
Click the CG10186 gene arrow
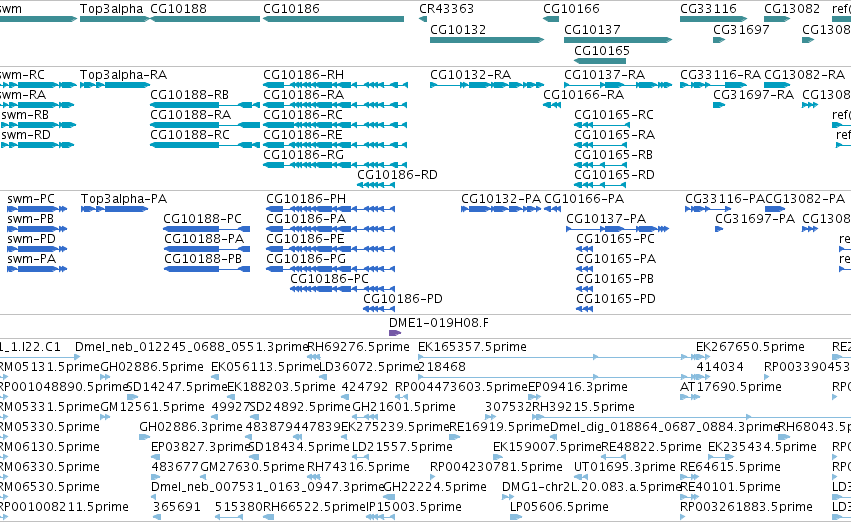(333, 19)
